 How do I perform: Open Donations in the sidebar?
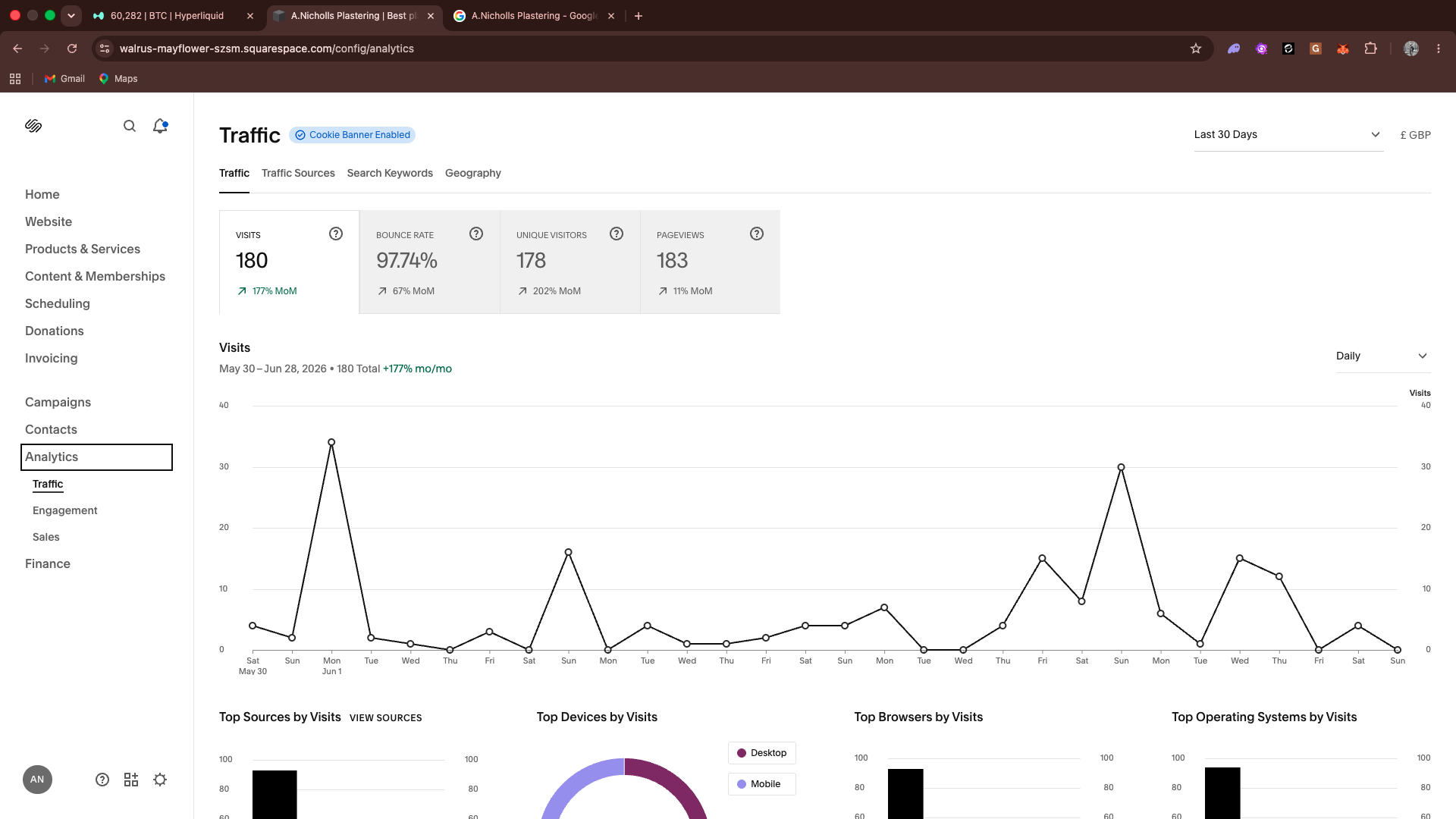(x=55, y=331)
